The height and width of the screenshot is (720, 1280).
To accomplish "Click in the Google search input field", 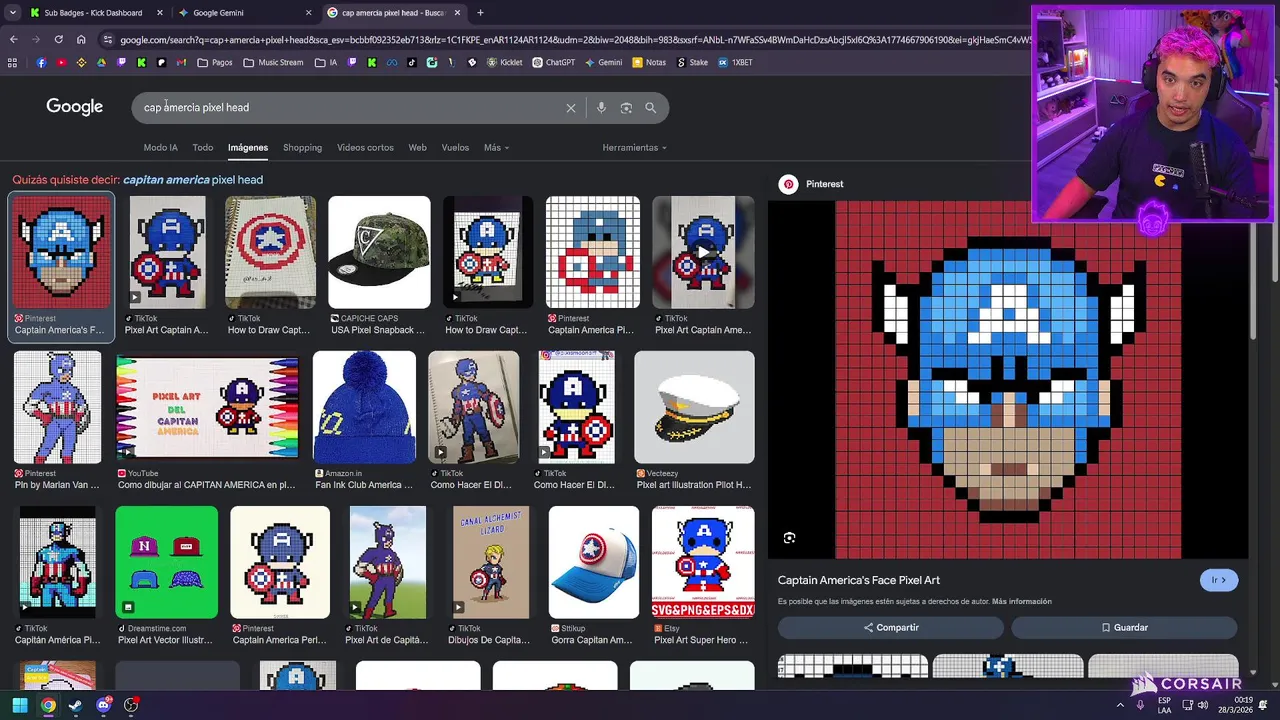I will click(x=350, y=108).
